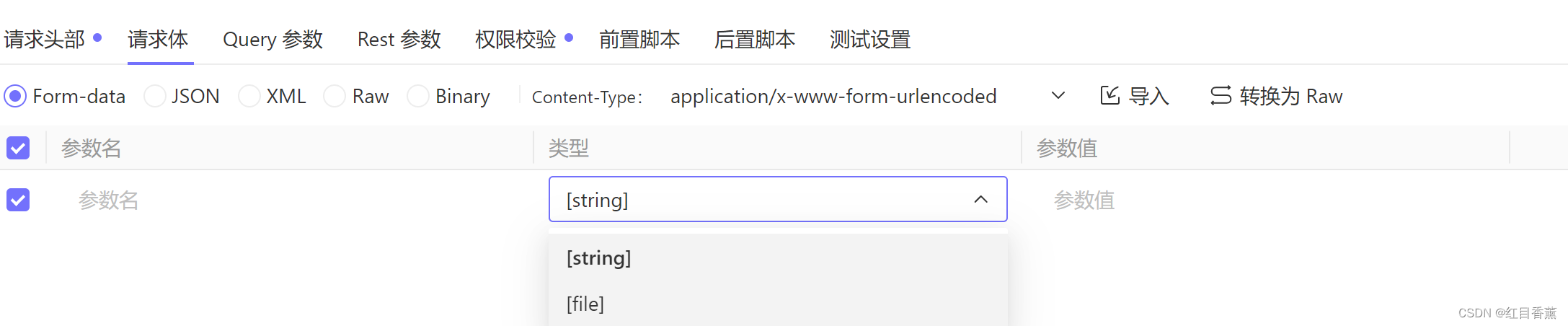Toggle the header select-all checkbox
Image resolution: width=1568 pixels, height=326 pixels.
pos(18,148)
